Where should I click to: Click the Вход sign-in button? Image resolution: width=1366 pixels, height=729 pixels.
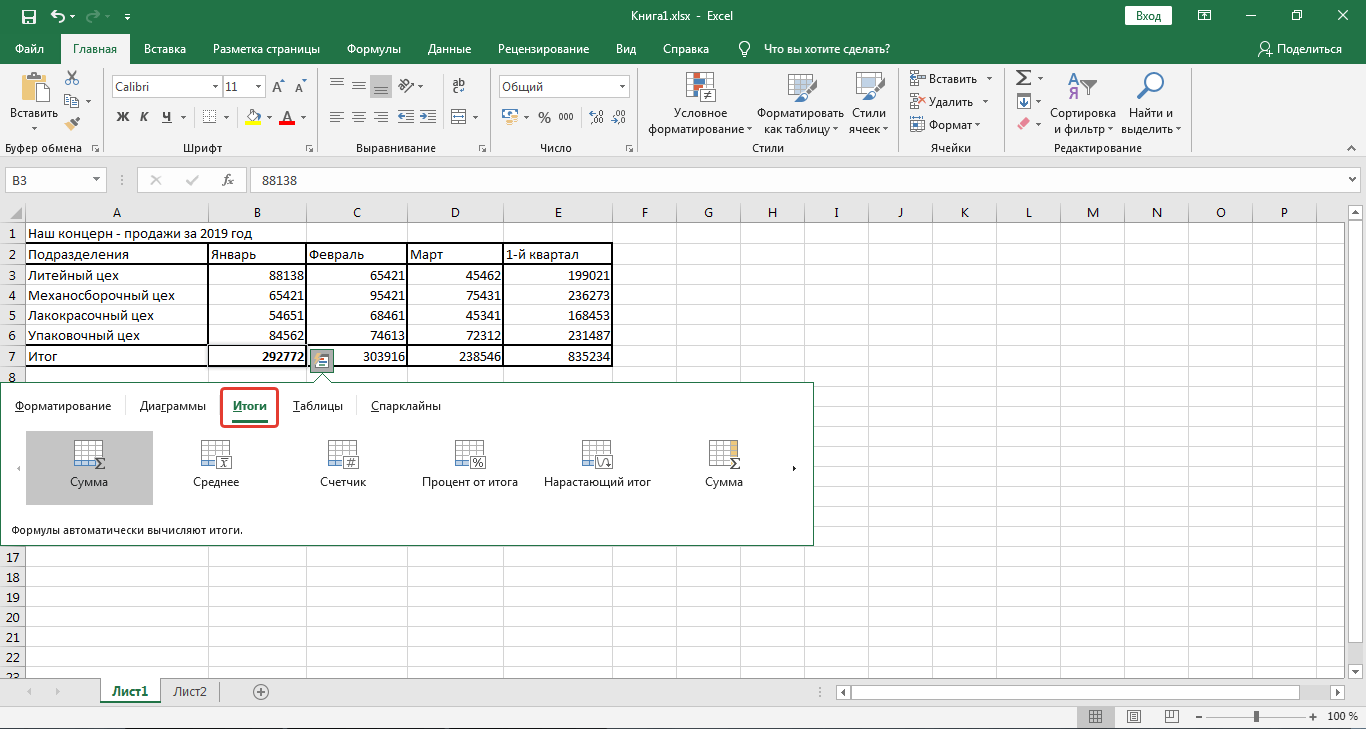pos(1149,16)
